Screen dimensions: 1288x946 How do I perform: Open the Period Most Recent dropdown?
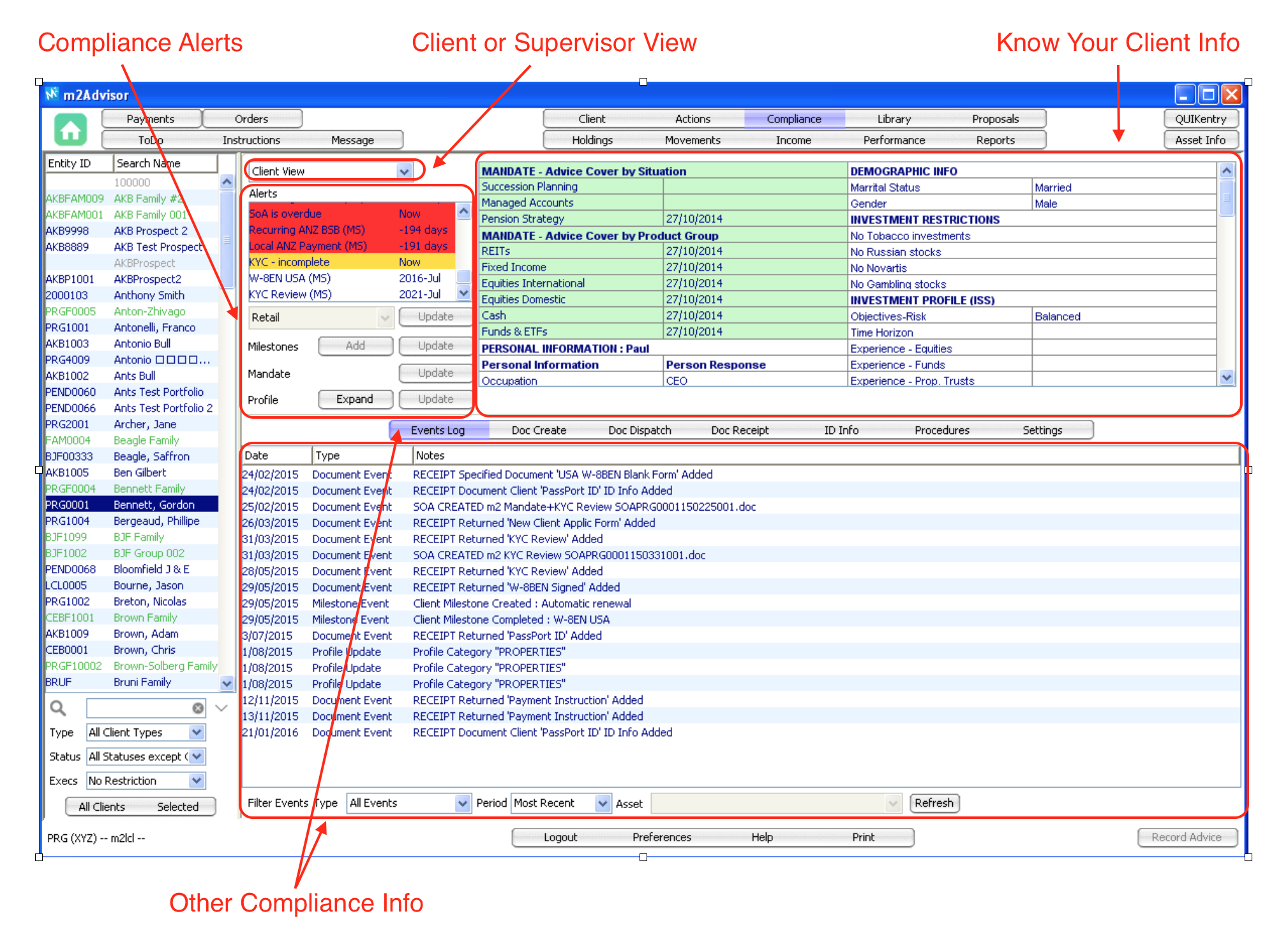(602, 803)
